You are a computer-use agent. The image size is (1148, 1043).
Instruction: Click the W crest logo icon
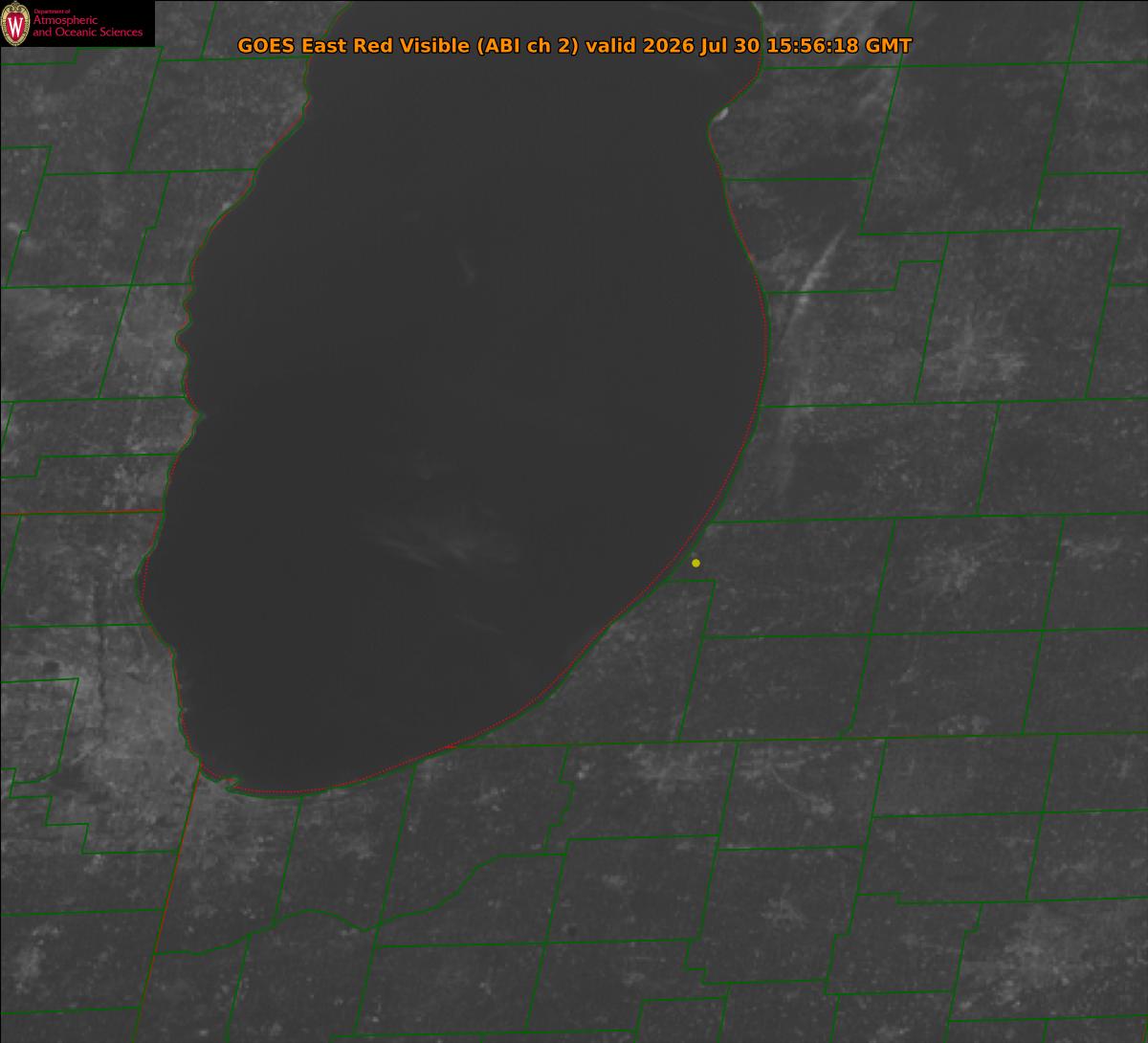(x=15, y=23)
